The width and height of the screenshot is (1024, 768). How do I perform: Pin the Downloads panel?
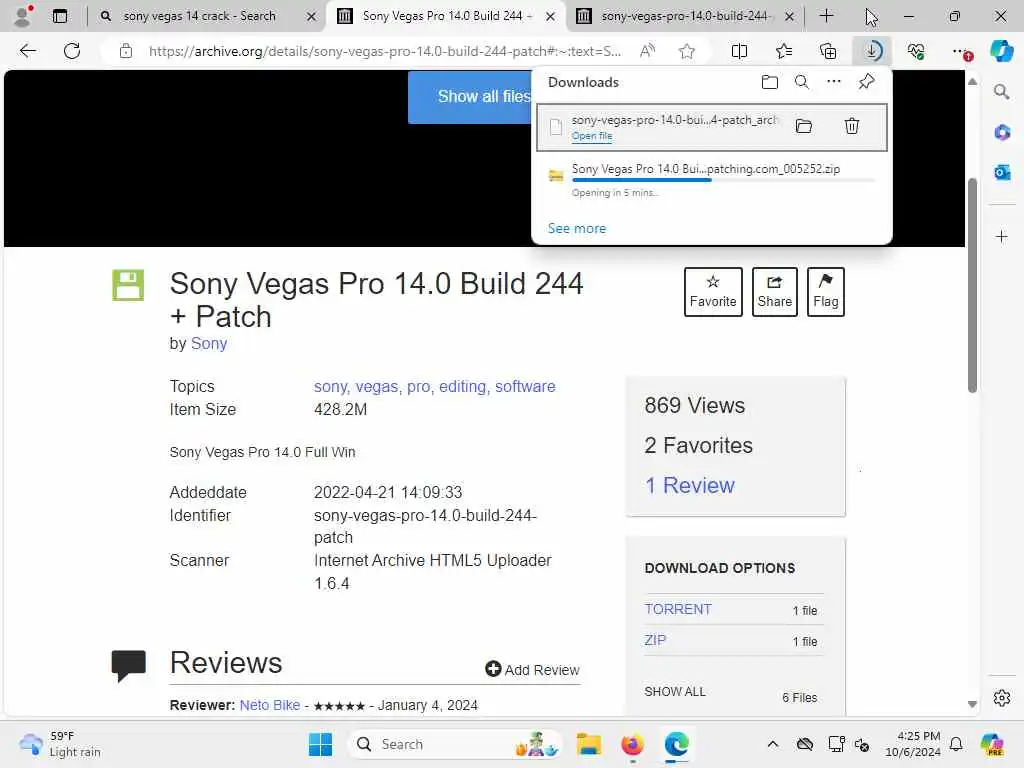pos(867,82)
